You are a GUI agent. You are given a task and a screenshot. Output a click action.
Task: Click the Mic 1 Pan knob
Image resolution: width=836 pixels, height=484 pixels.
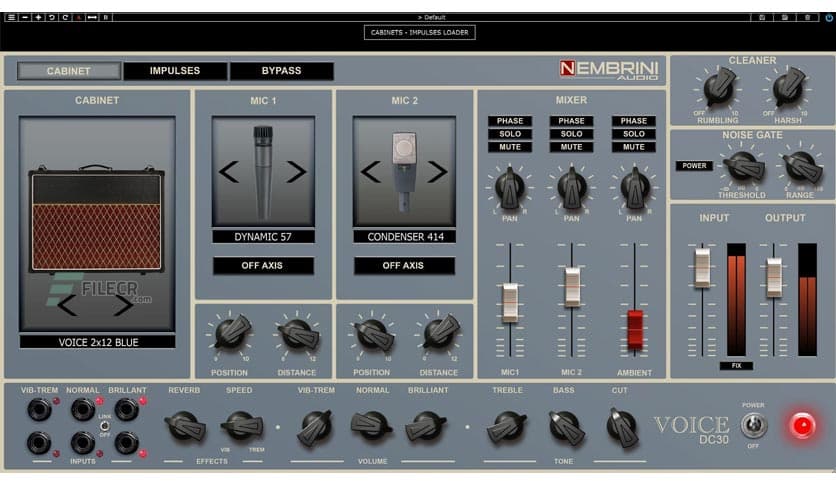[x=509, y=188]
